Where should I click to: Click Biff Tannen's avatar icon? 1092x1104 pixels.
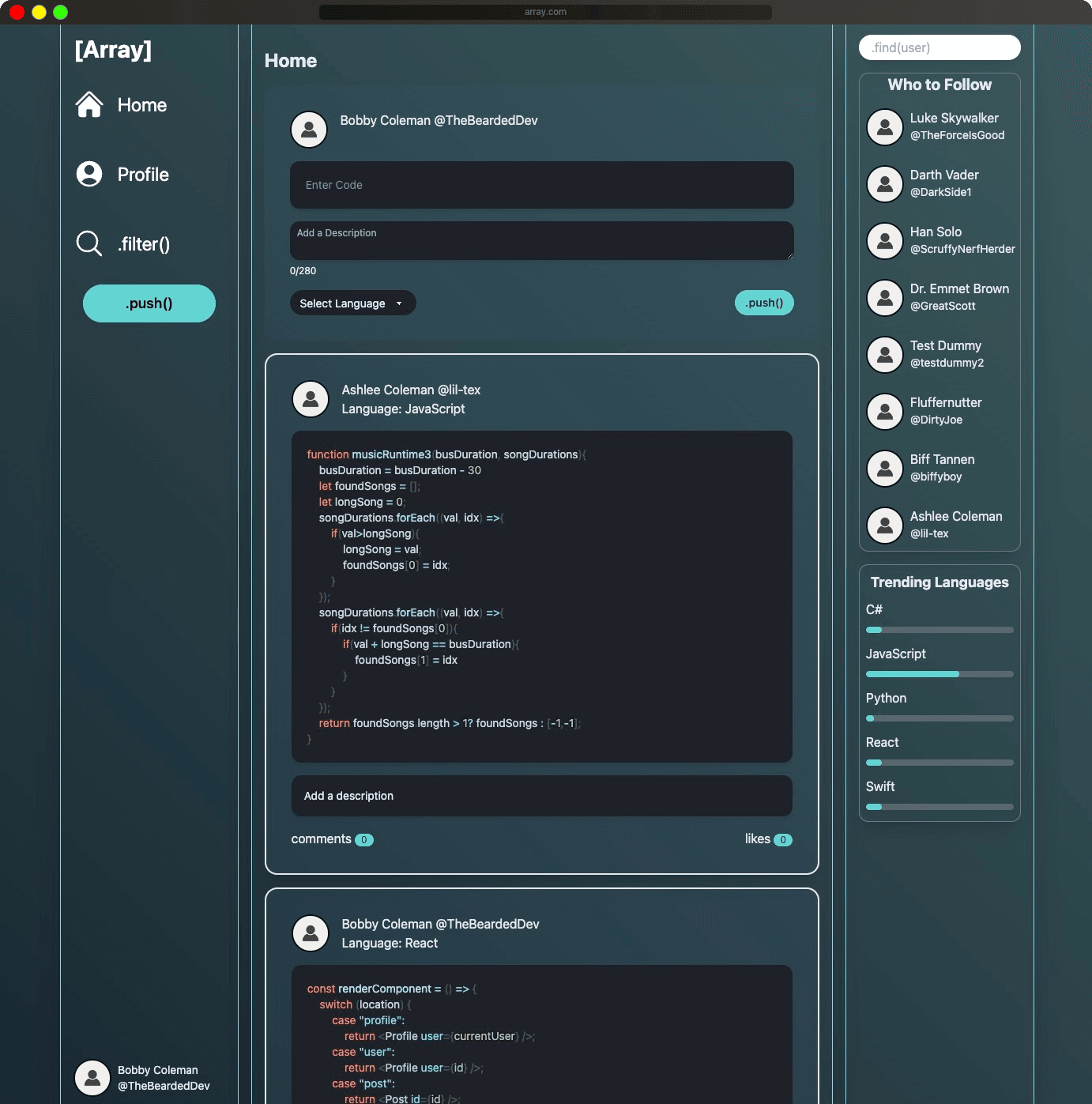click(x=885, y=468)
